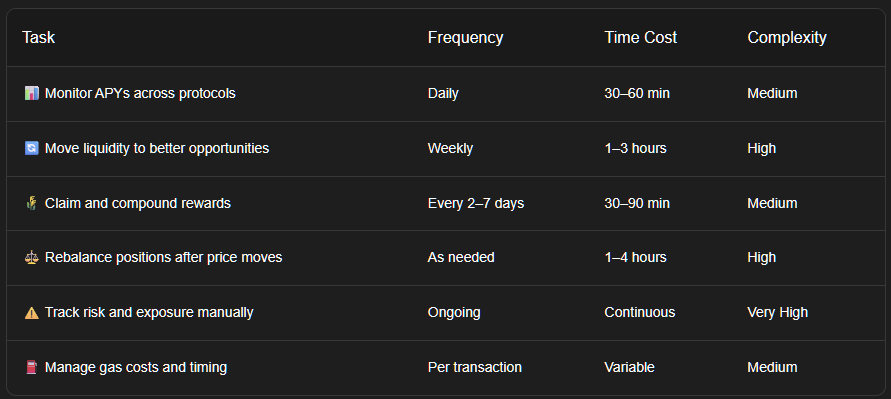Click the Claim and compound rewards text
Viewport: 891px width, 399px height.
(138, 203)
